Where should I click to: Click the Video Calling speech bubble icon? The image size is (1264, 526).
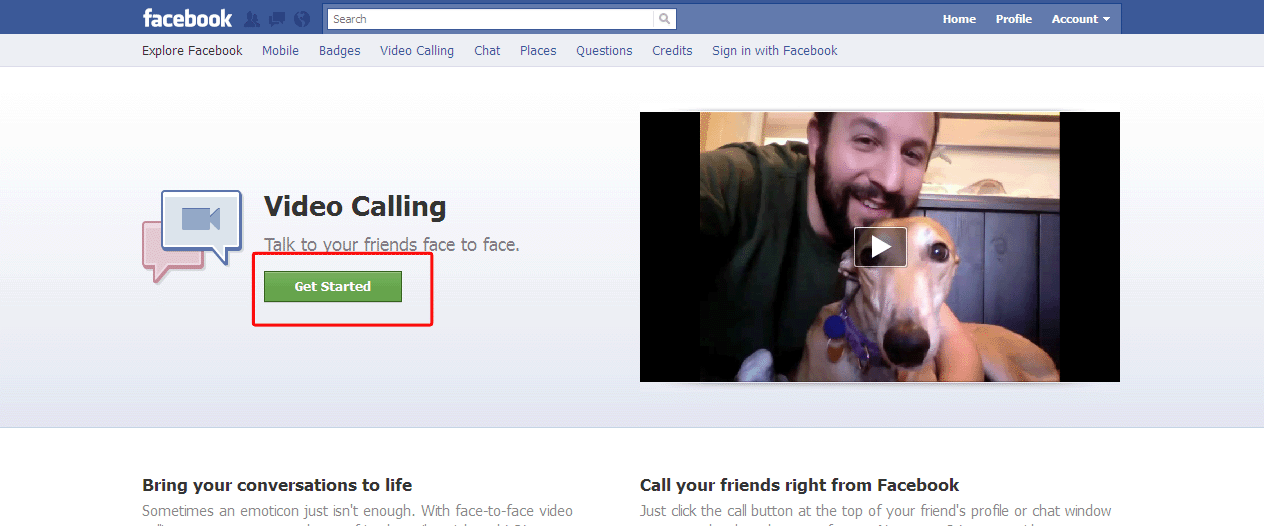[x=192, y=236]
